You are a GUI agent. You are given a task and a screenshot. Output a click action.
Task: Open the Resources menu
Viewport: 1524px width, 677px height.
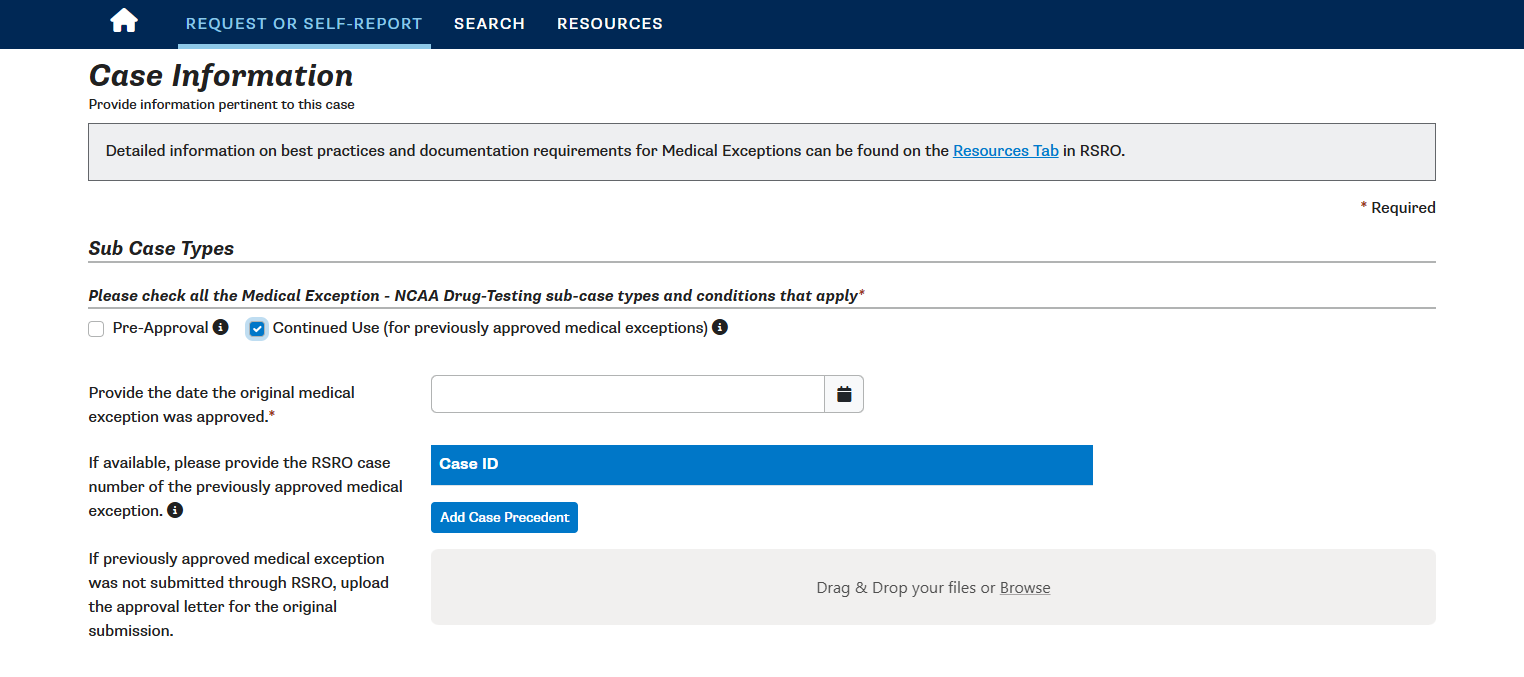click(610, 23)
